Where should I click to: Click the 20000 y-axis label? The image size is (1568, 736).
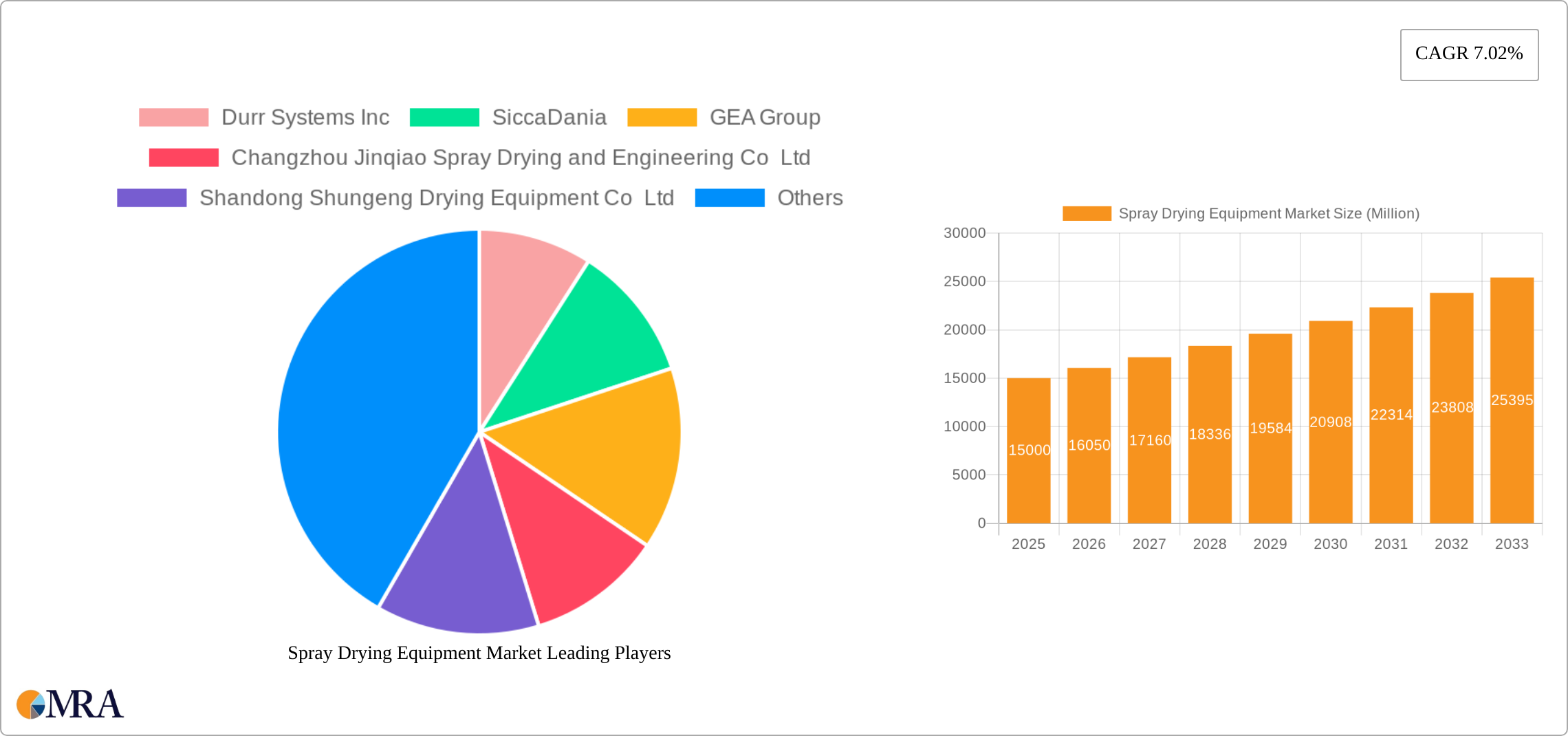click(964, 329)
